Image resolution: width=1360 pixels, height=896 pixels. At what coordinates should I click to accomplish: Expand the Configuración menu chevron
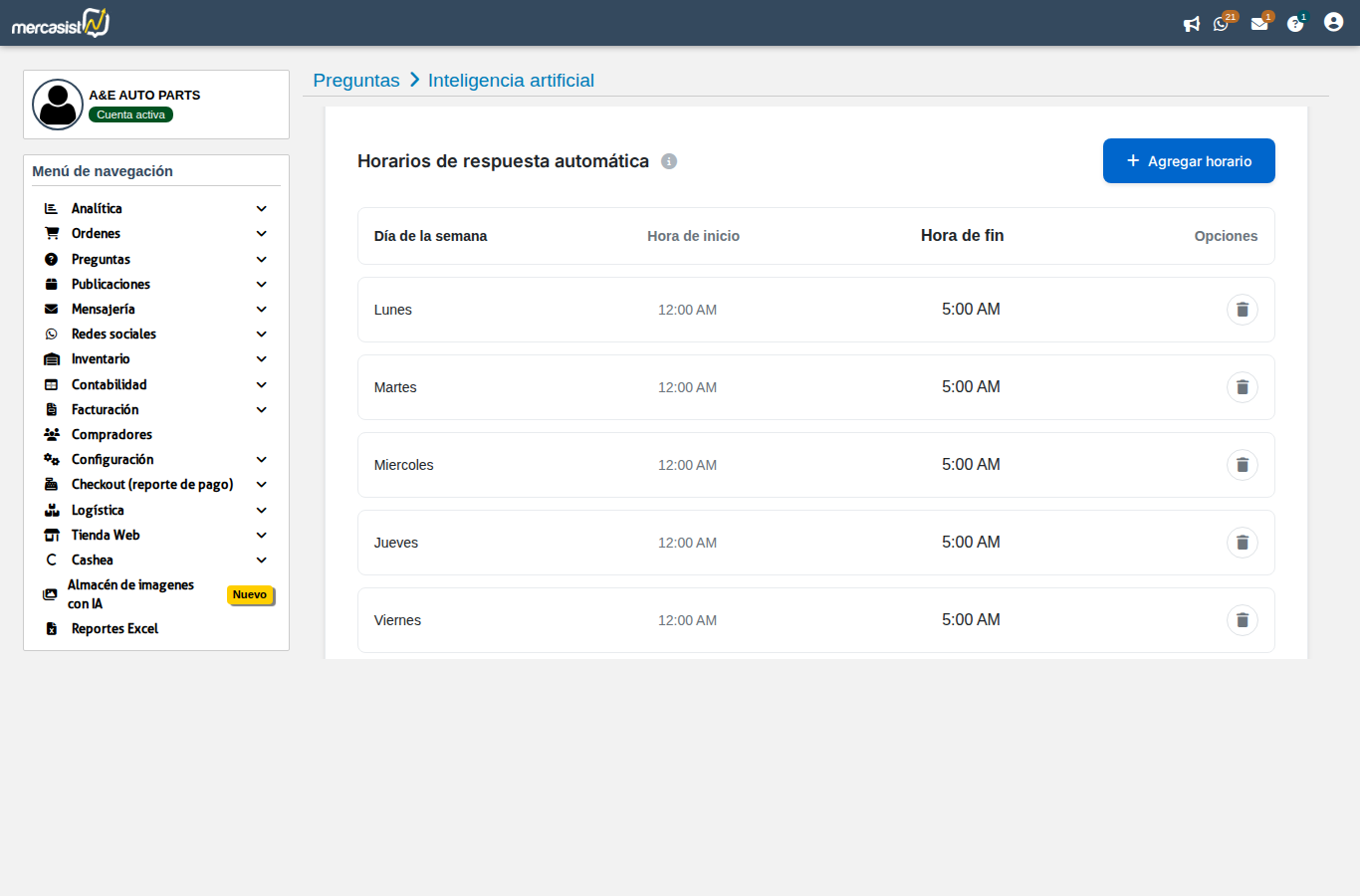[261, 460]
